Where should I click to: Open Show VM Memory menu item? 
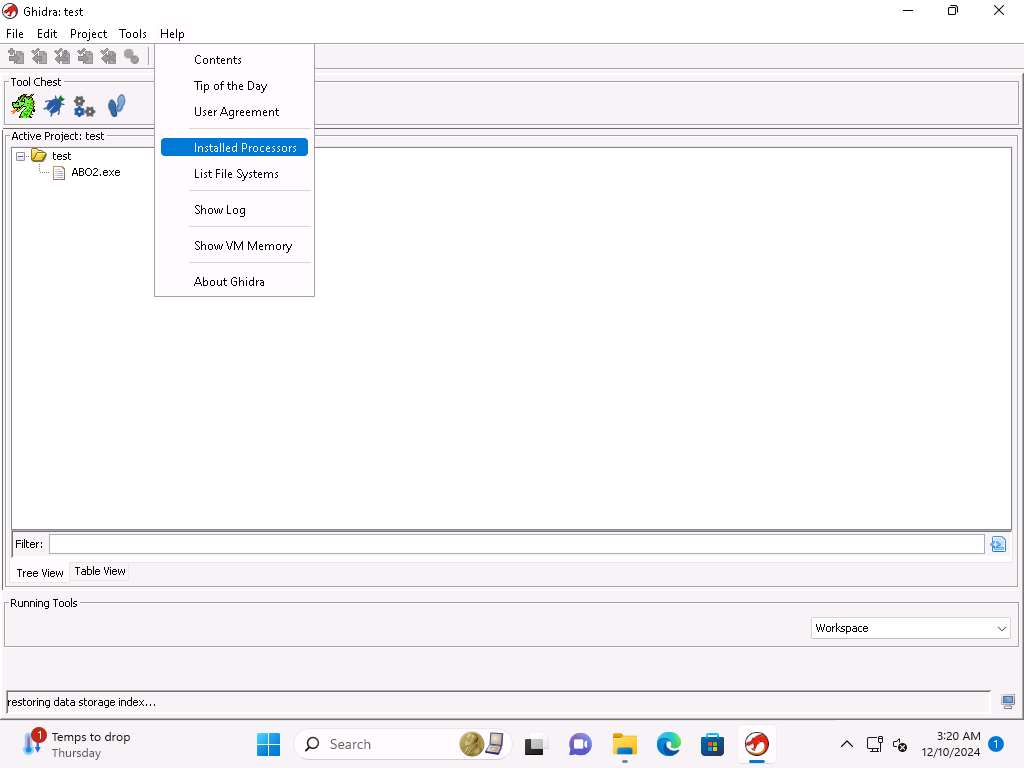tap(243, 246)
